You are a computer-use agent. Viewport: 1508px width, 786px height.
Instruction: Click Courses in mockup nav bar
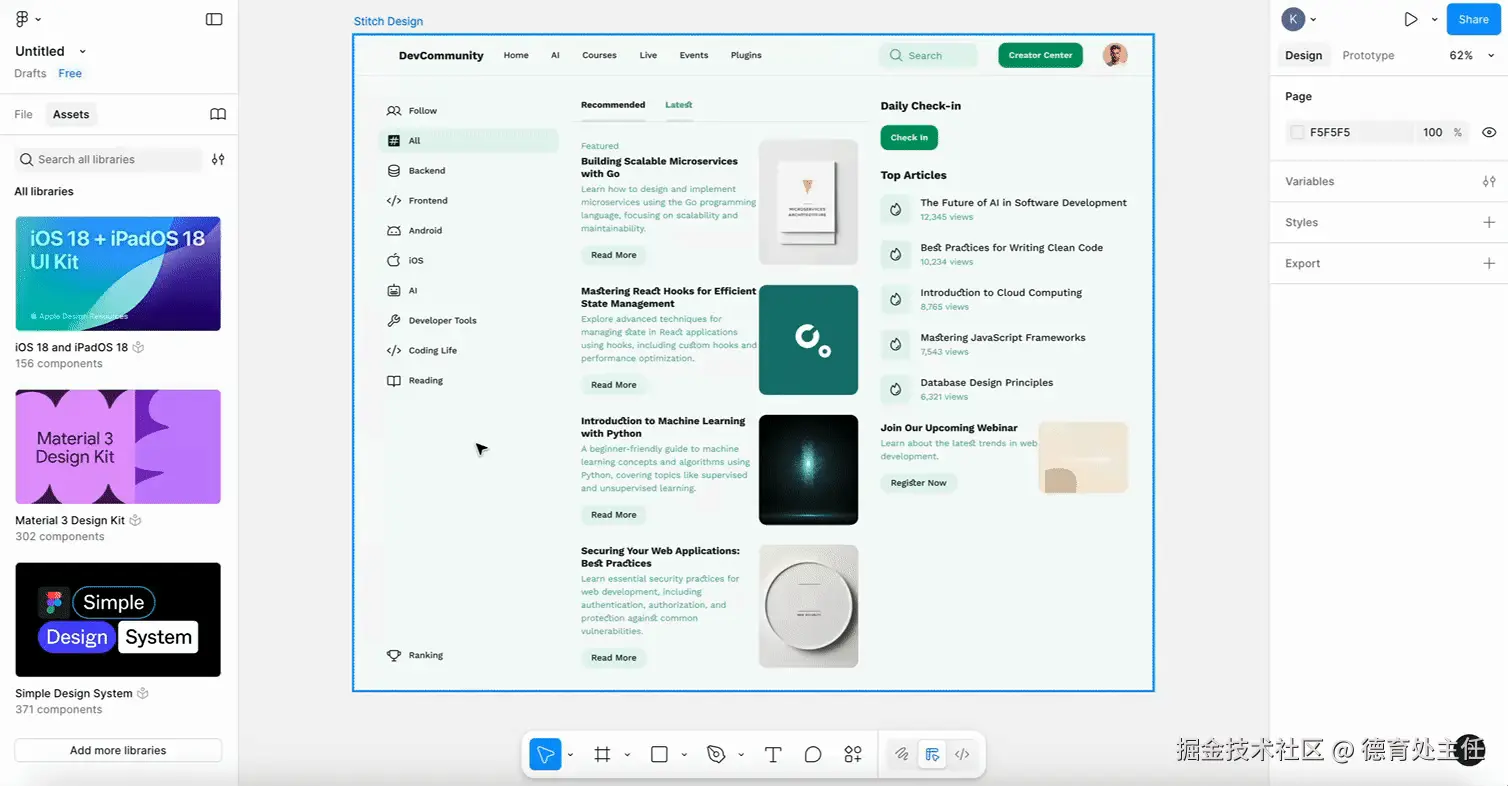click(599, 55)
